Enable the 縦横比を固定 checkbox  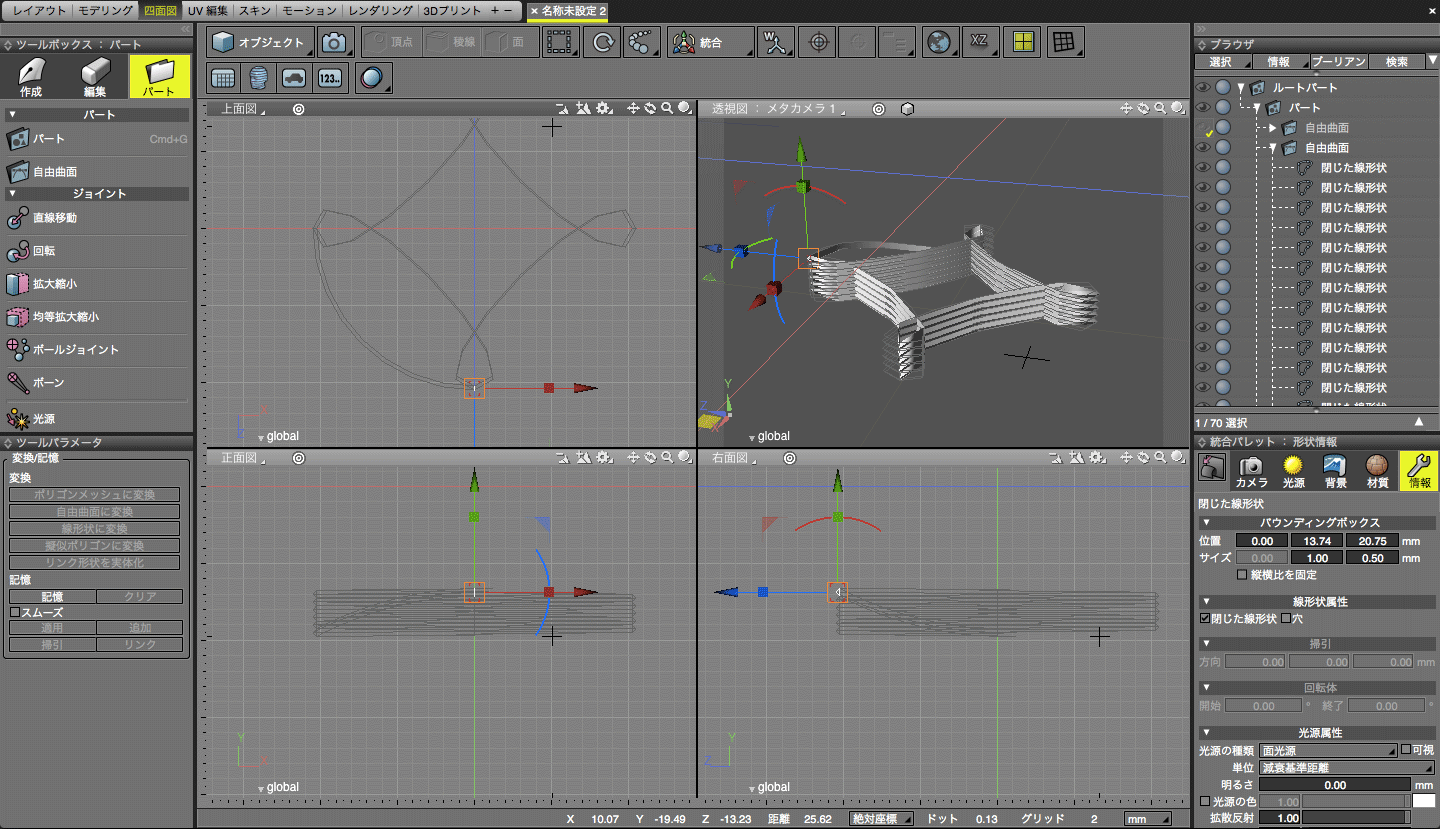click(x=1240, y=573)
